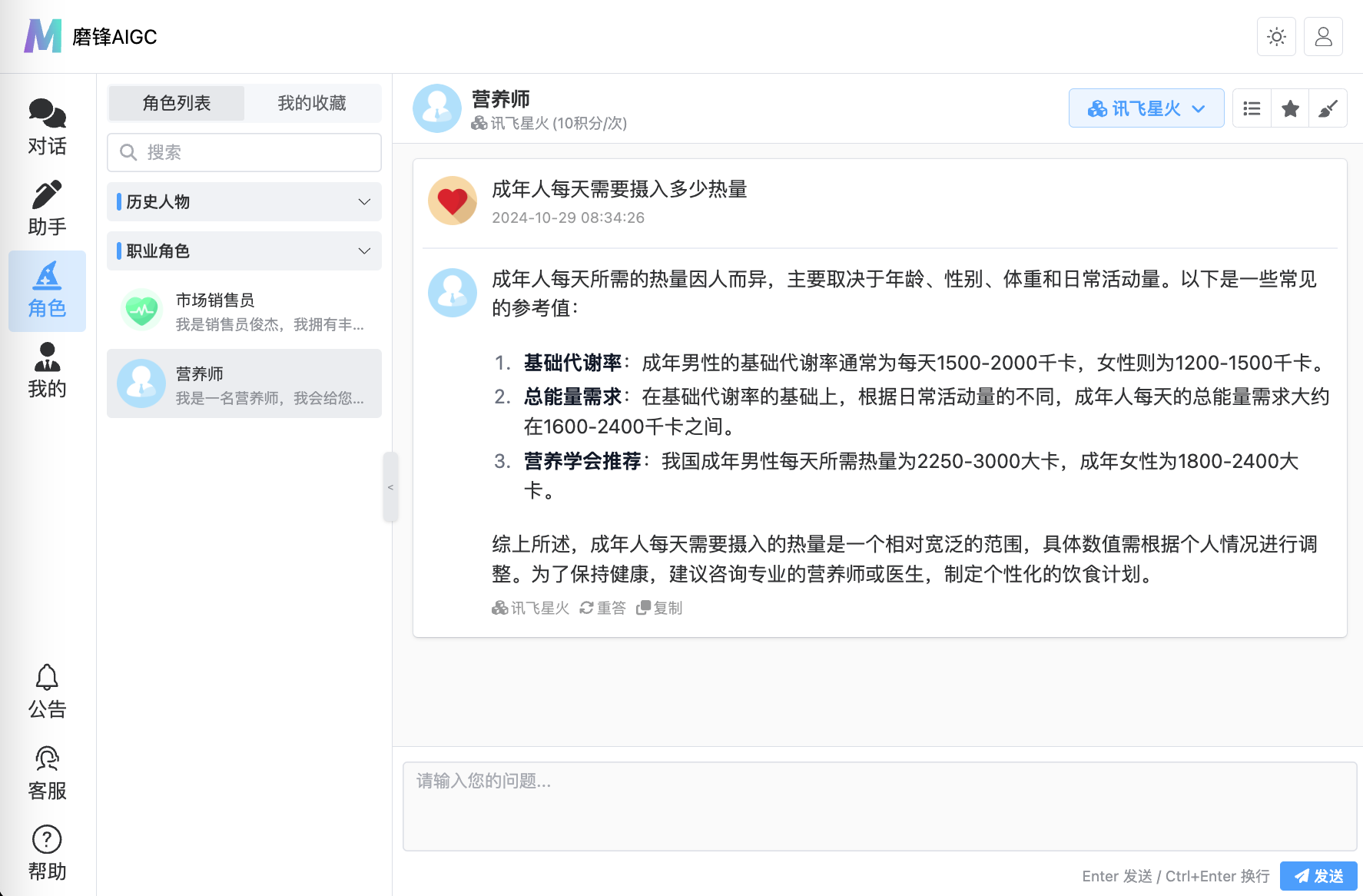Switch to 我的收藏 tab
The image size is (1363, 896).
(311, 103)
